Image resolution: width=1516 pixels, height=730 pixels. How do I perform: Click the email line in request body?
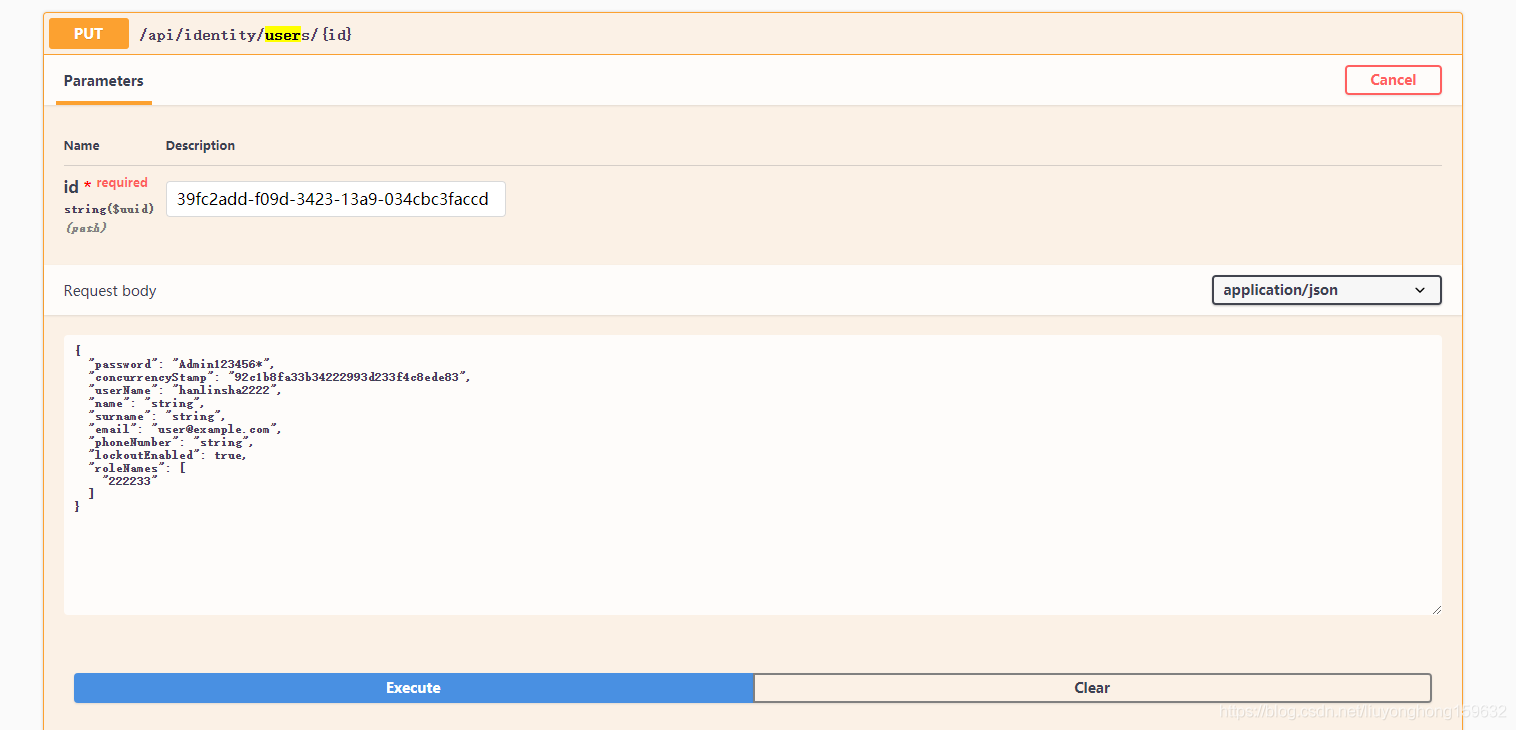pos(185,429)
